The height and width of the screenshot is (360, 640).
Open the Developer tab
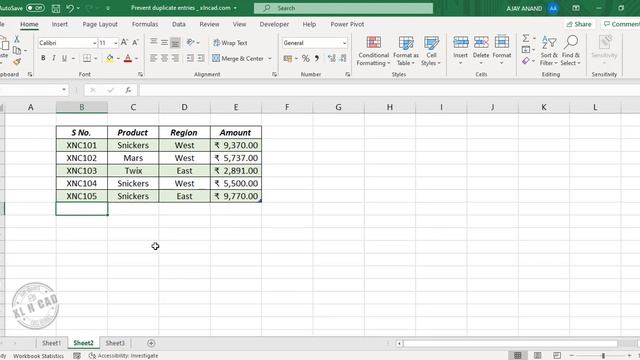(274, 24)
